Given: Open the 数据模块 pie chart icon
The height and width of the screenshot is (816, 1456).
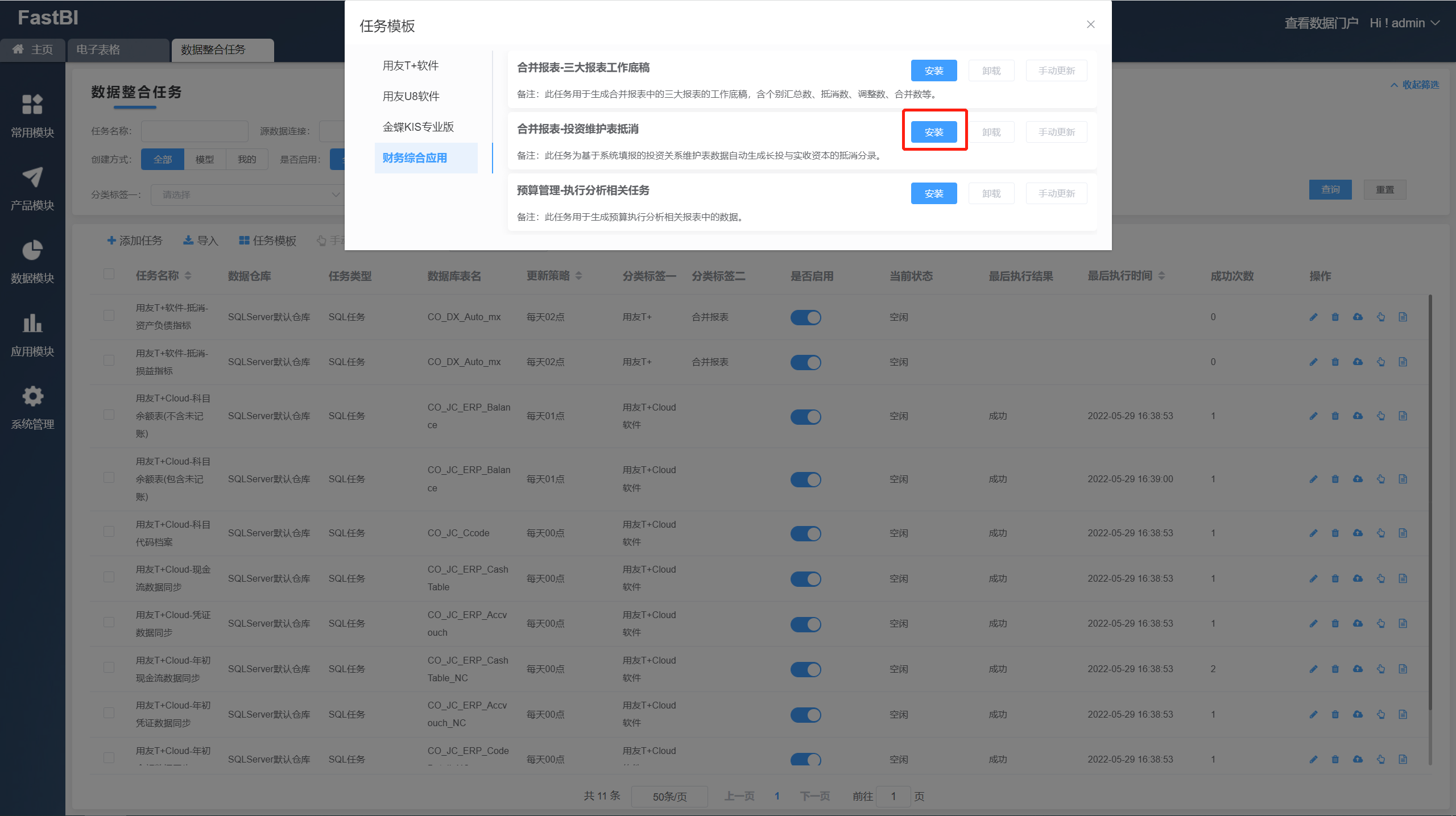Looking at the screenshot, I should (32, 250).
